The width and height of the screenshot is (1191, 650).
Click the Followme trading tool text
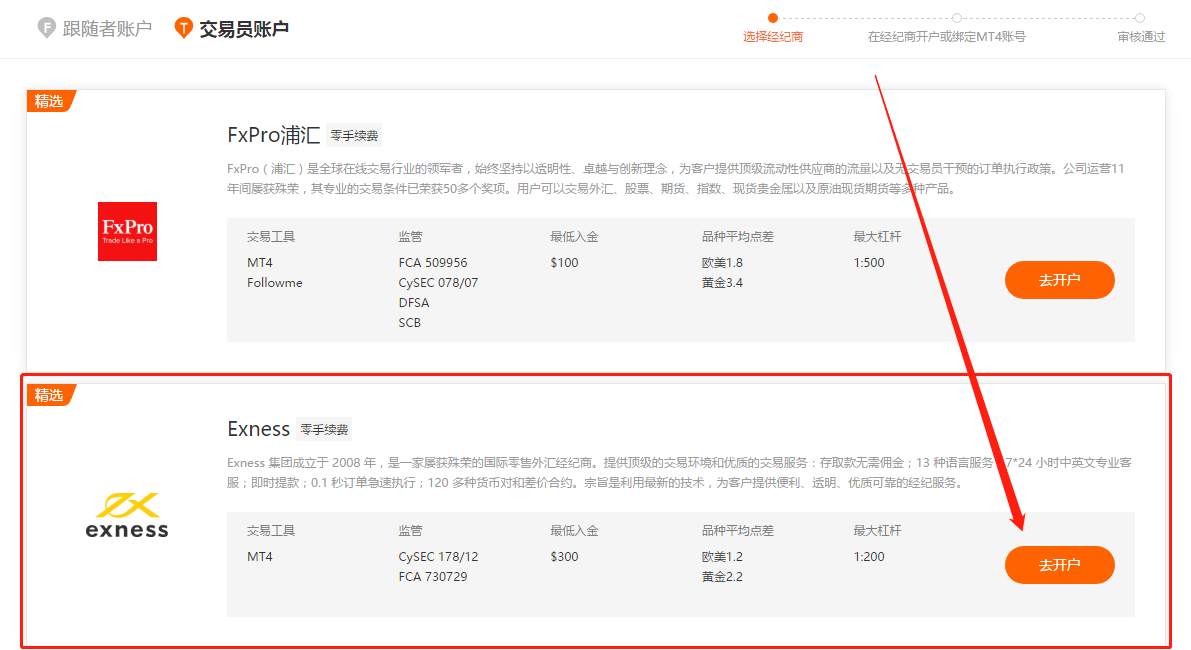click(275, 282)
